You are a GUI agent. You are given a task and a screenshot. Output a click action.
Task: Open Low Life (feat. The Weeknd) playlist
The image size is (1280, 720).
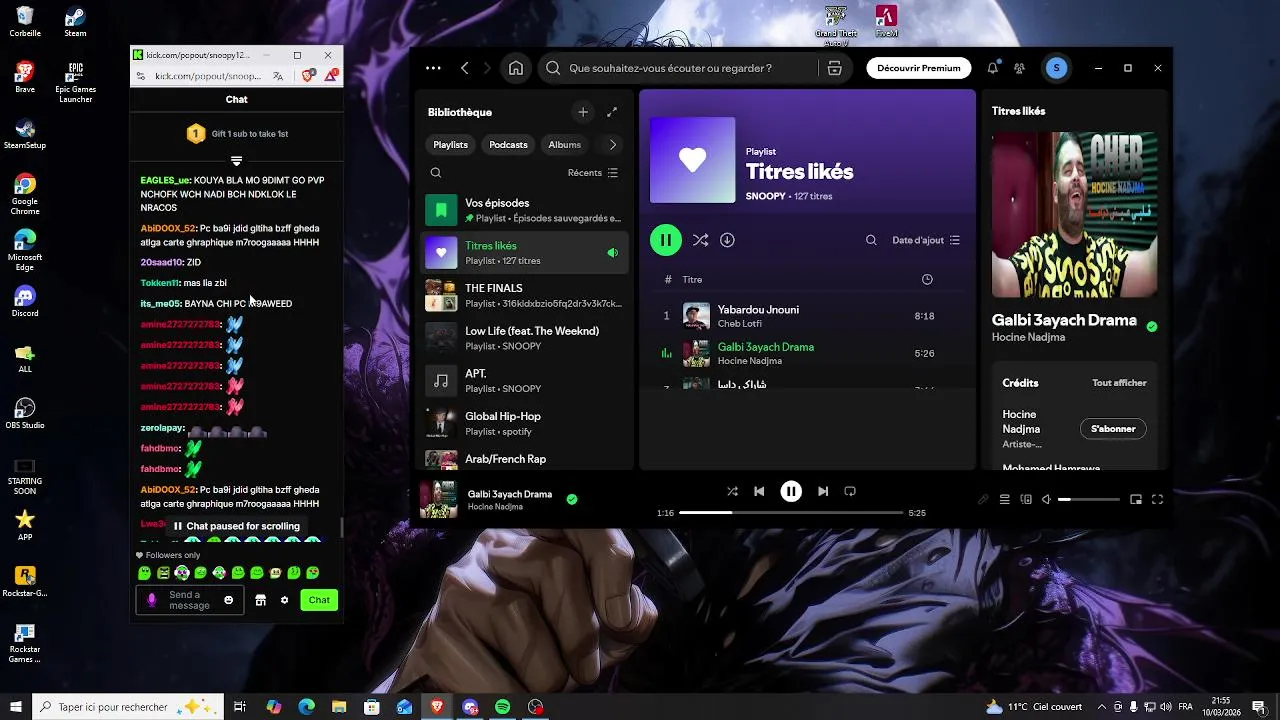tap(526, 338)
